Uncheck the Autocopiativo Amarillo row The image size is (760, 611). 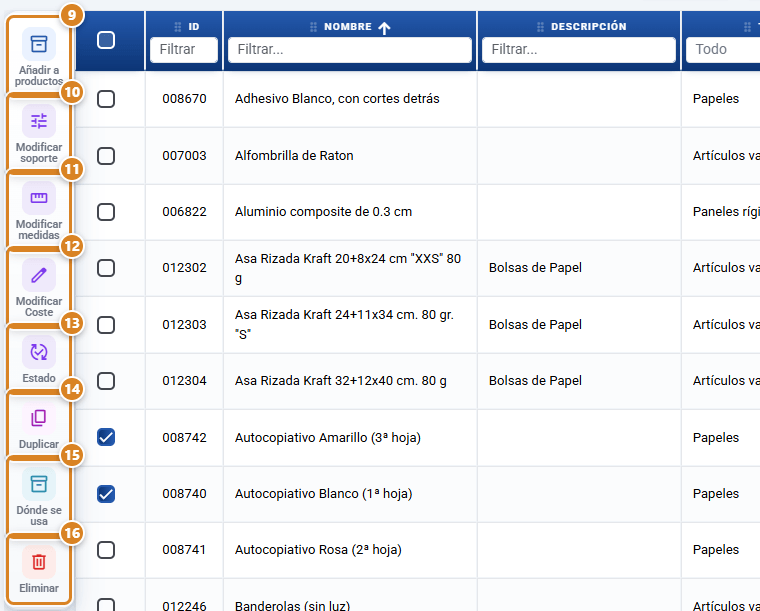[x=106, y=437]
